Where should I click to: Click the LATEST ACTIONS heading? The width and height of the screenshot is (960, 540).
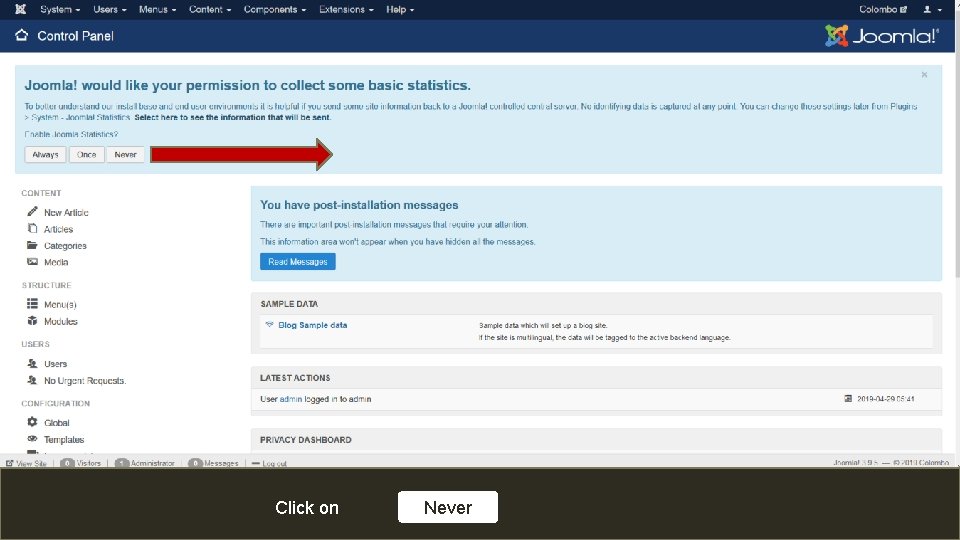295,378
